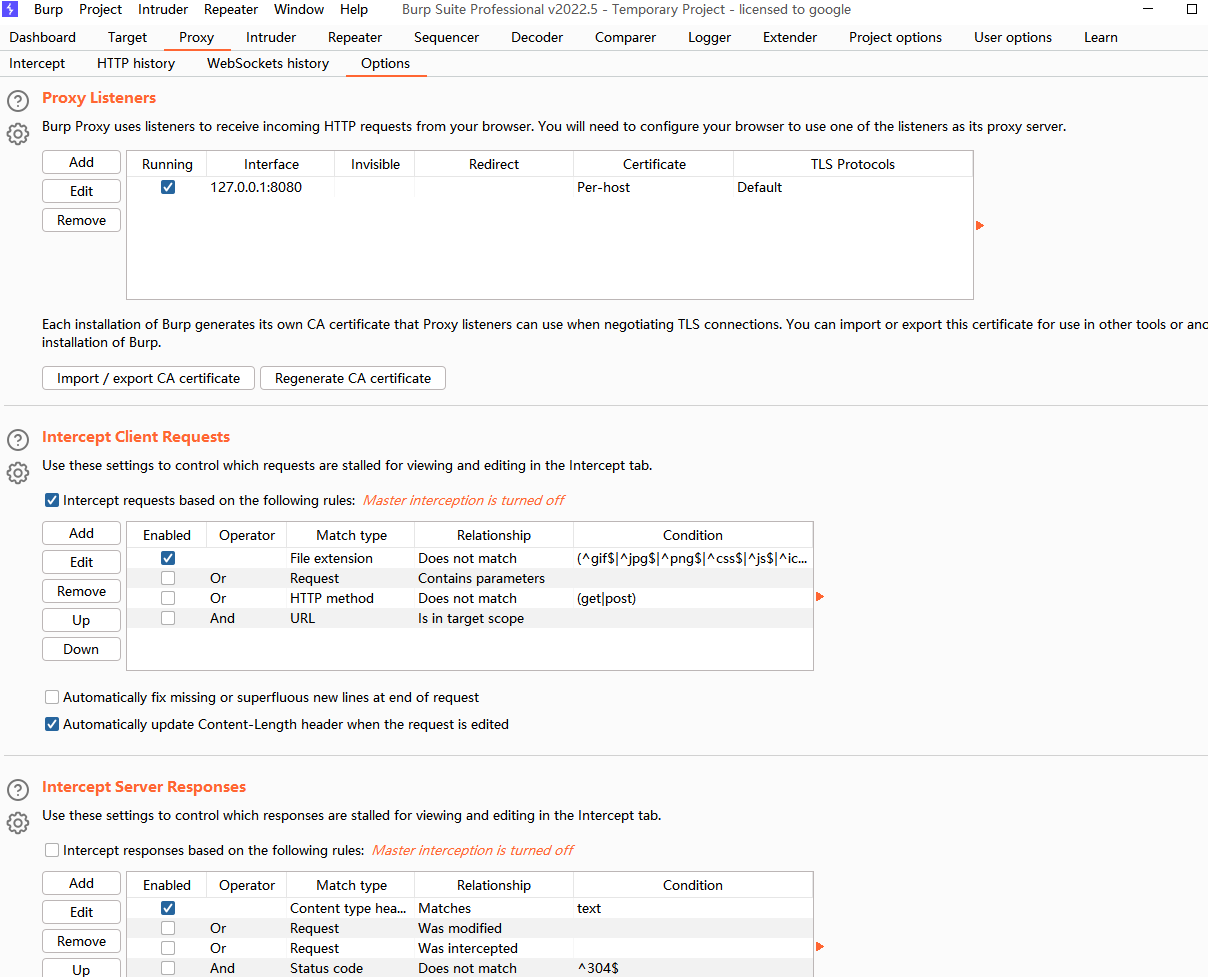Add a server response interception rule
Viewport: 1208px width, 977px height.
click(x=81, y=883)
